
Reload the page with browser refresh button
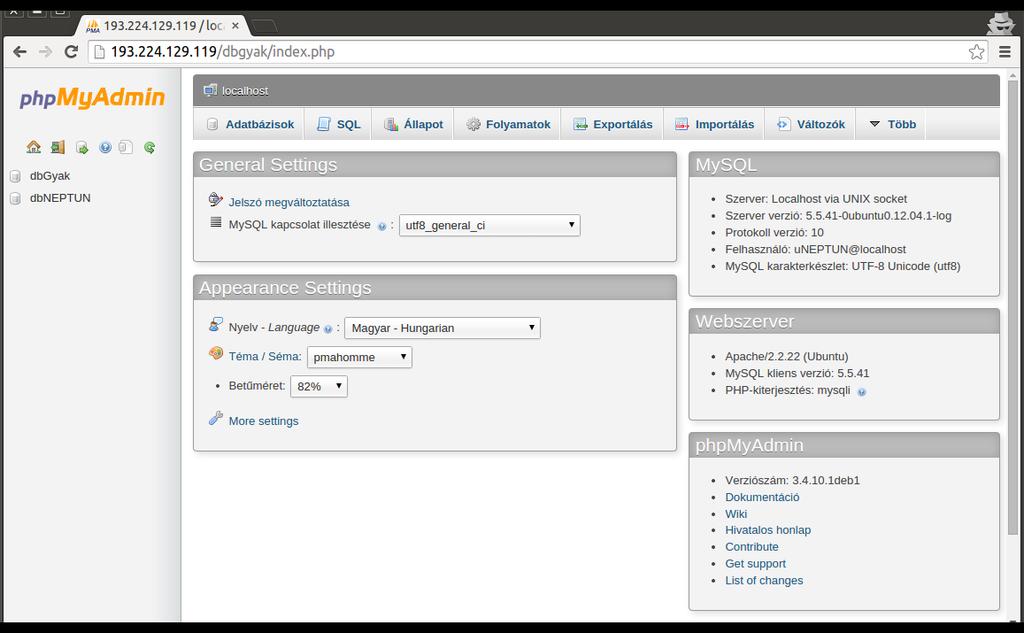(71, 52)
